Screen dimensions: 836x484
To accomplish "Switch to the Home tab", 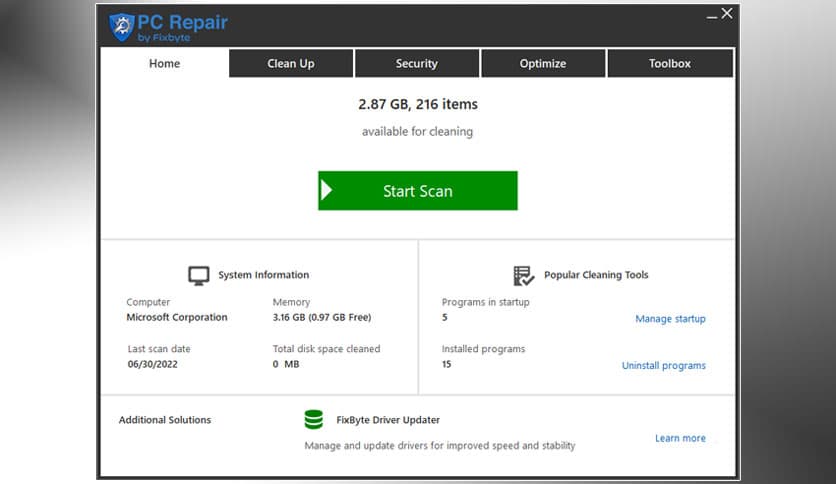I will (164, 63).
